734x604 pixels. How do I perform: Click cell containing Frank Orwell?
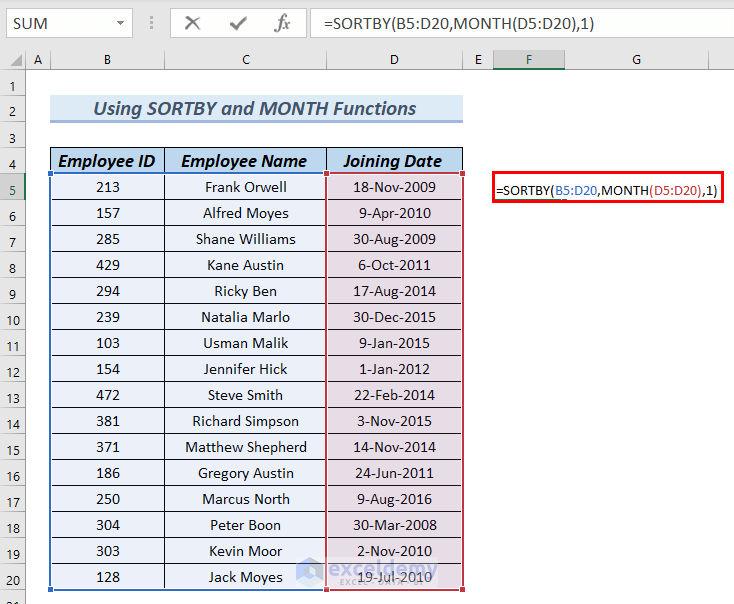pos(245,187)
